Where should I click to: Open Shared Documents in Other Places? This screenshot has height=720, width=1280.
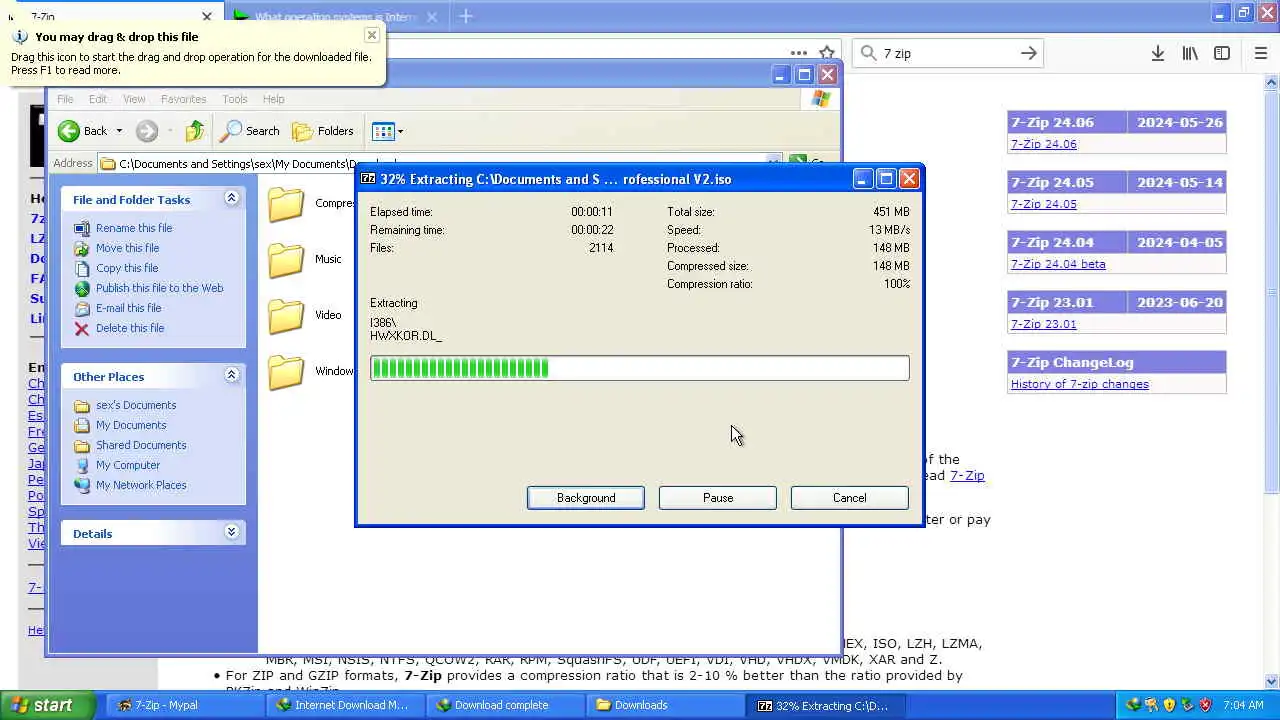tap(141, 445)
